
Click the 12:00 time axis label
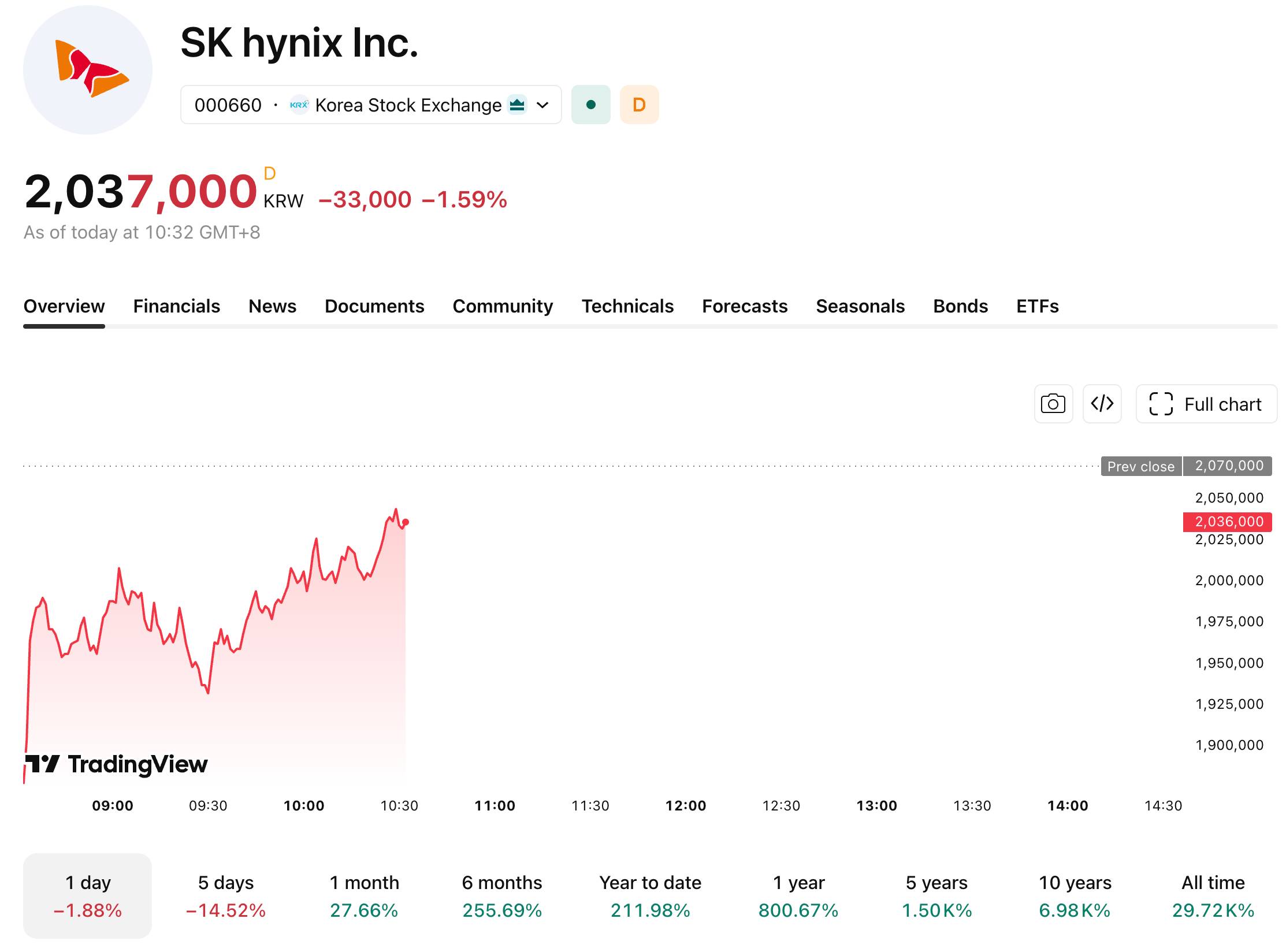click(x=686, y=806)
